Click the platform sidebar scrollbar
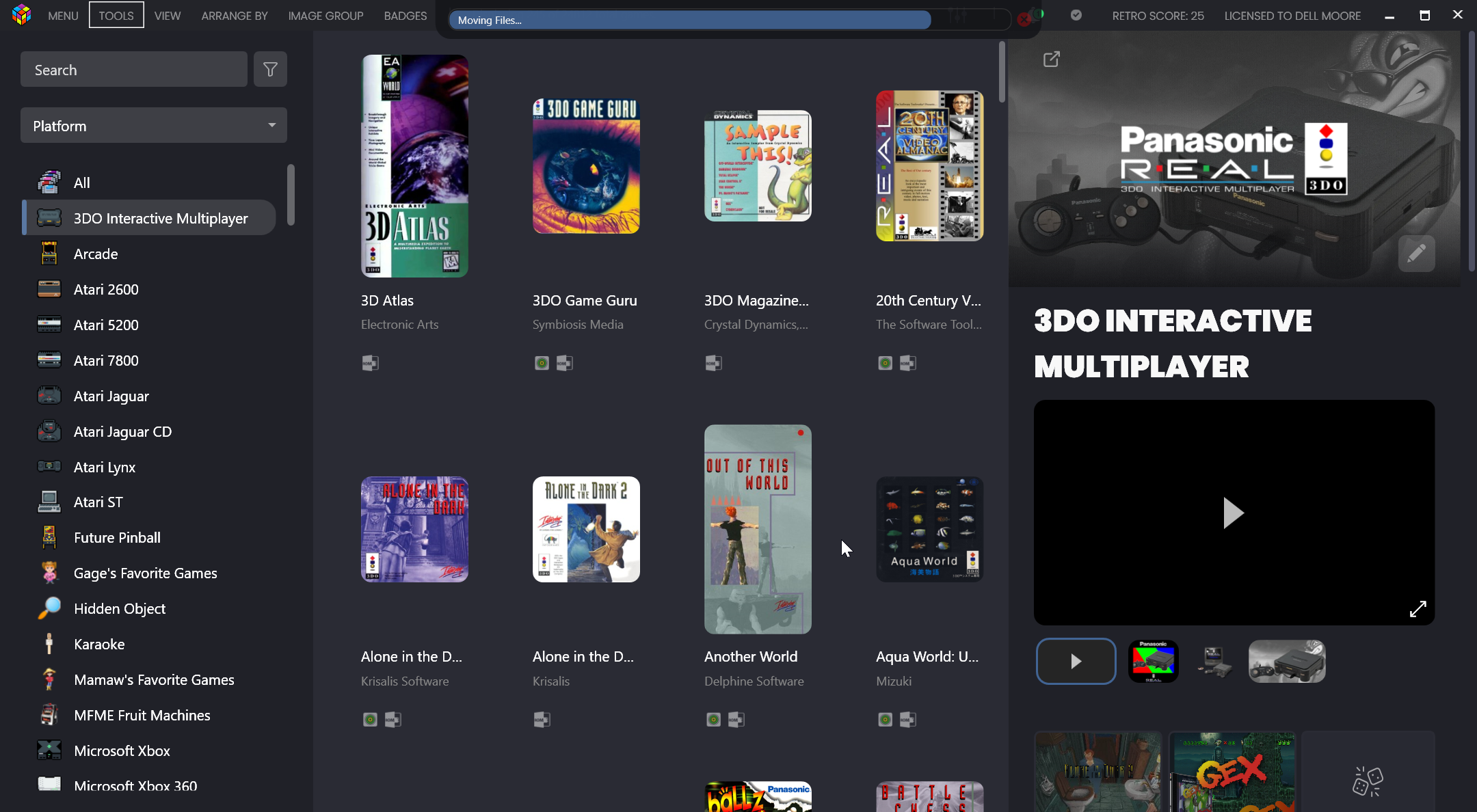1477x812 pixels. 291,195
